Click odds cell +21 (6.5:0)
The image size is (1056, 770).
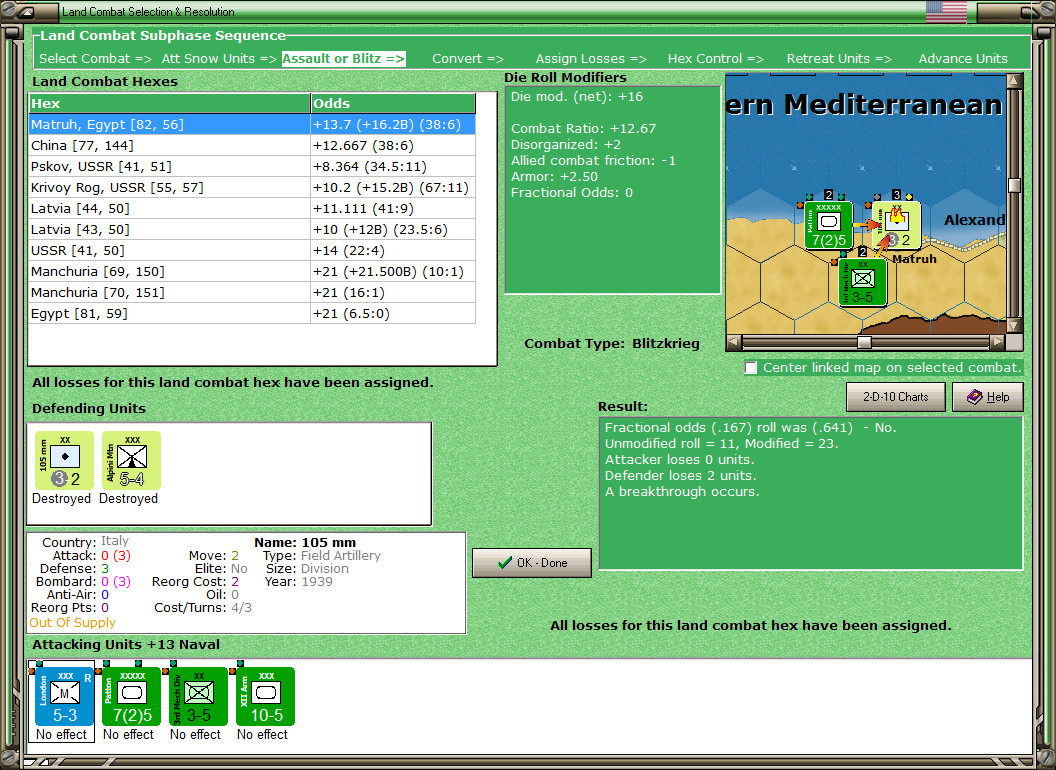pos(393,313)
